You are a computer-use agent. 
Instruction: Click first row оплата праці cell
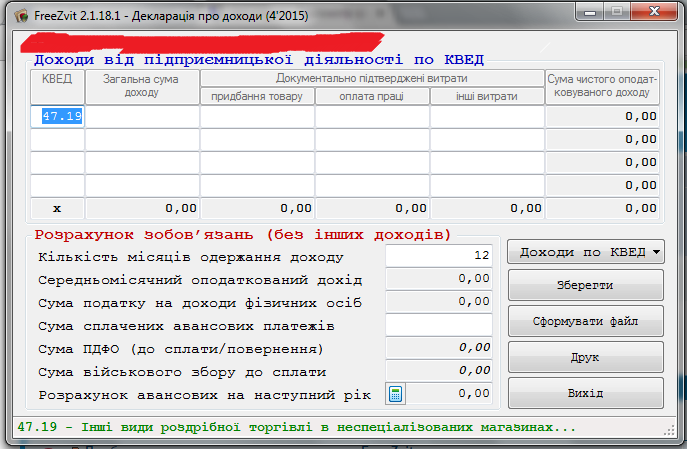[372, 116]
